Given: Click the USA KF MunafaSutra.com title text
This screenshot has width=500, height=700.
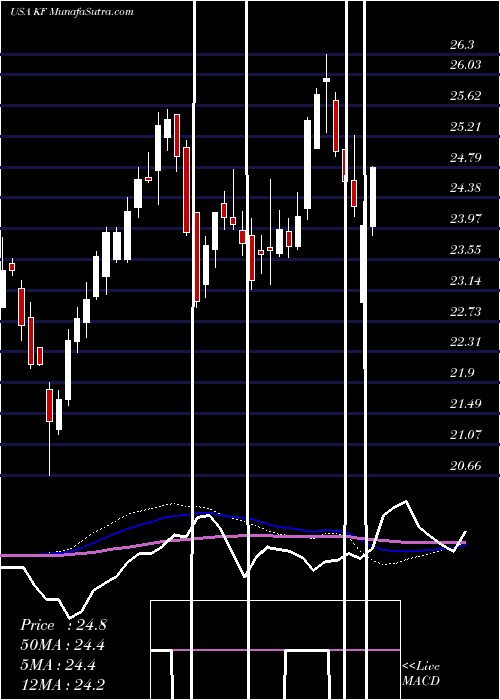Looking at the screenshot, I should [71, 12].
